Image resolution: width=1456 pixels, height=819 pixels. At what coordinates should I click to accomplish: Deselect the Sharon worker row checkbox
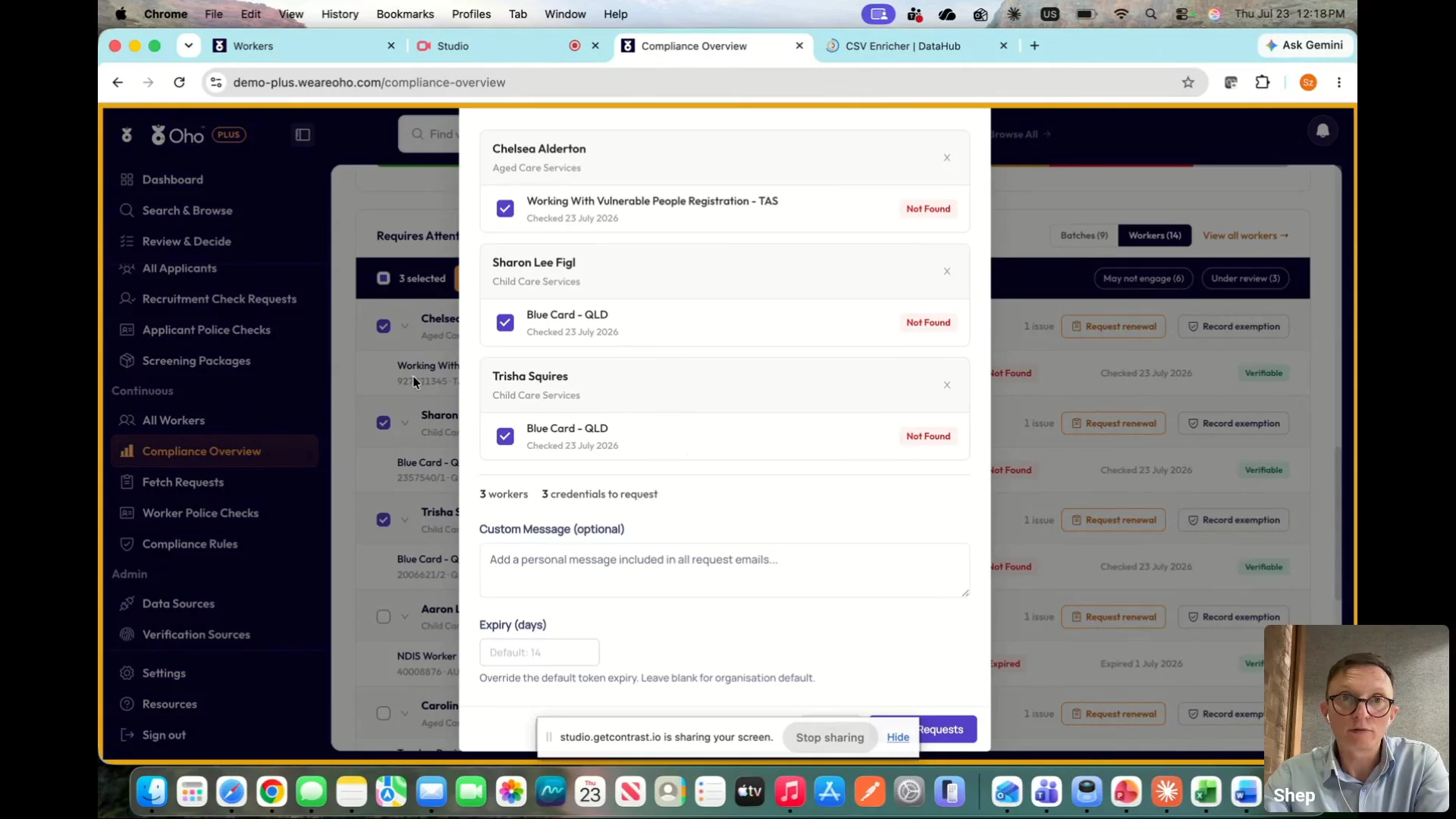(384, 422)
